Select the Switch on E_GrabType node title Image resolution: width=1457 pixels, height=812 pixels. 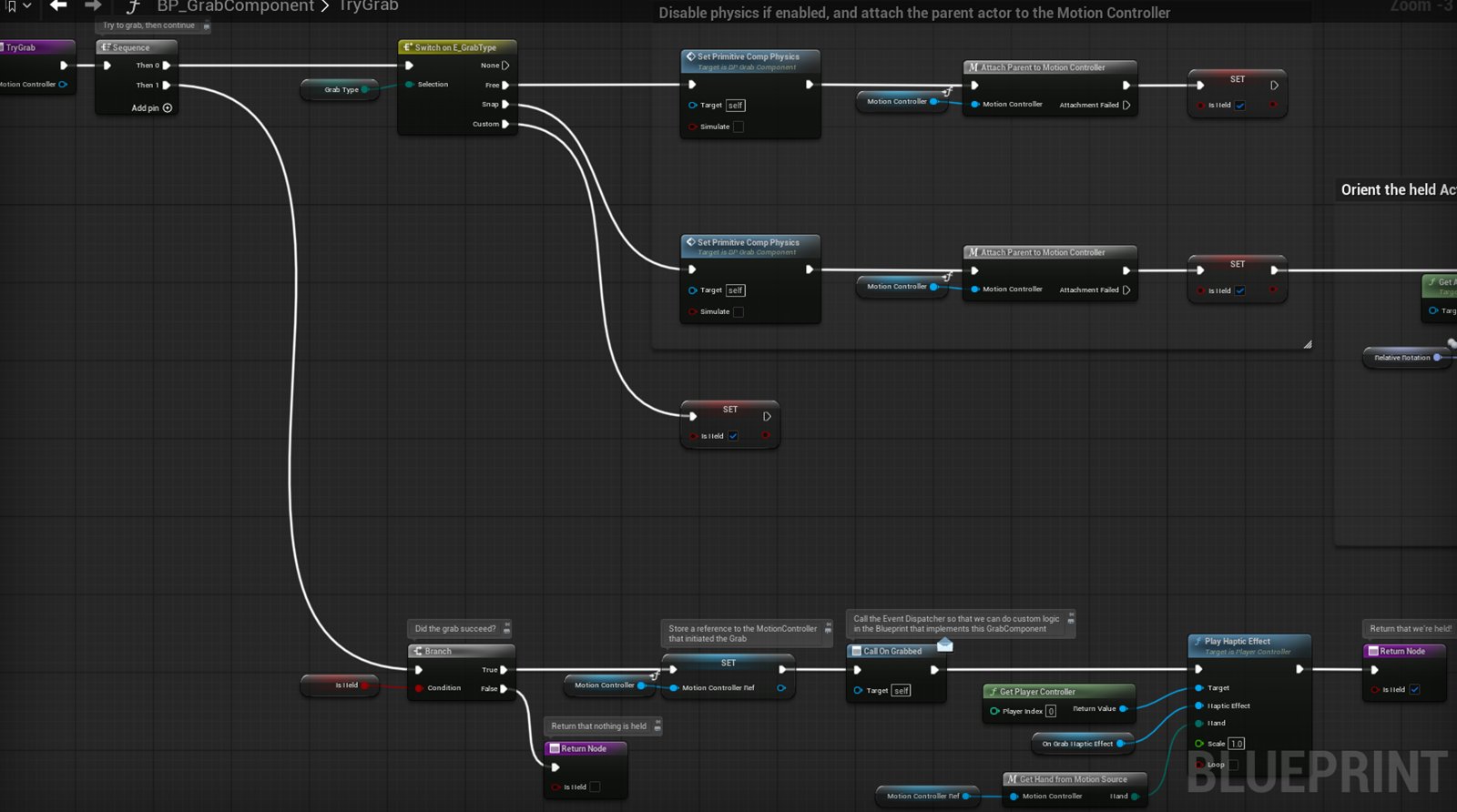[x=457, y=47]
